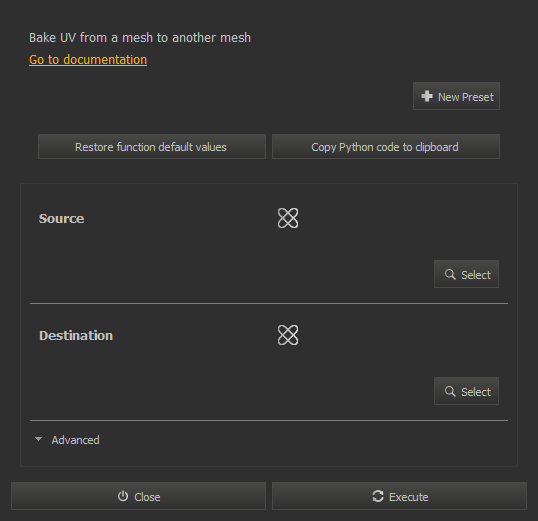538x521 pixels.
Task: Close the Bake UV dialog
Action: coord(138,496)
